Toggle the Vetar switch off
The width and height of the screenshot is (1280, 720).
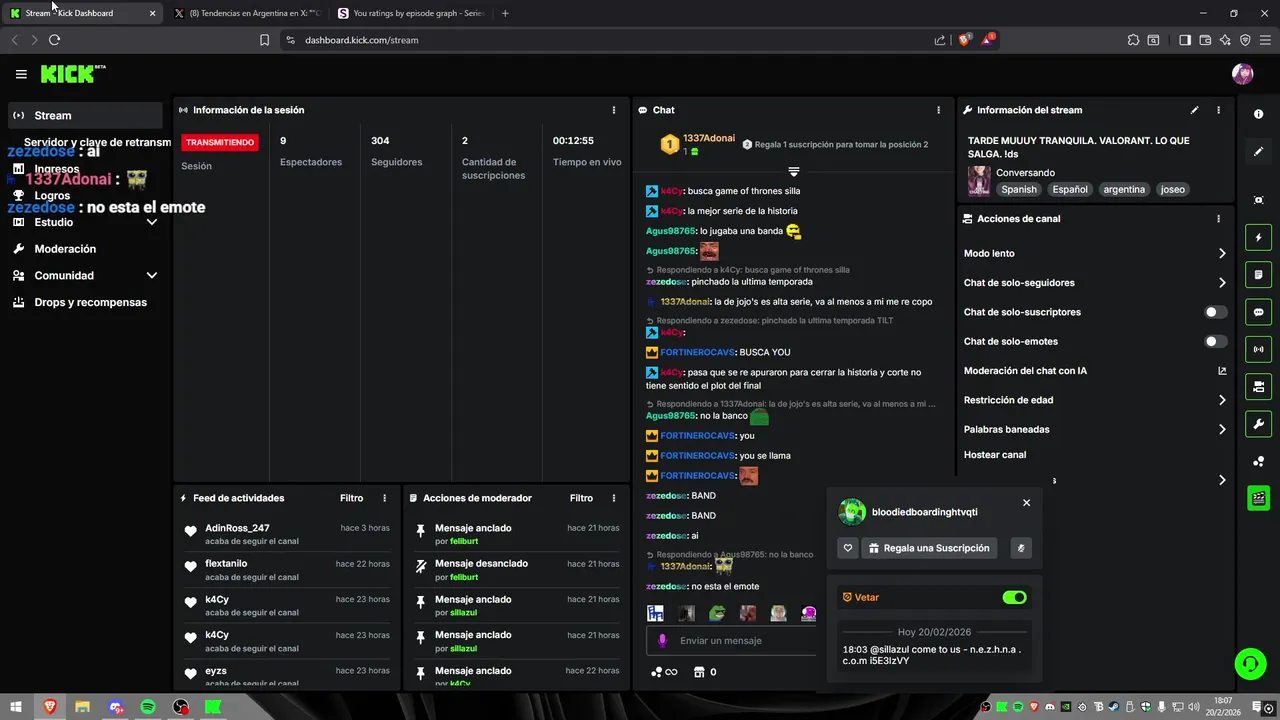tap(1014, 597)
